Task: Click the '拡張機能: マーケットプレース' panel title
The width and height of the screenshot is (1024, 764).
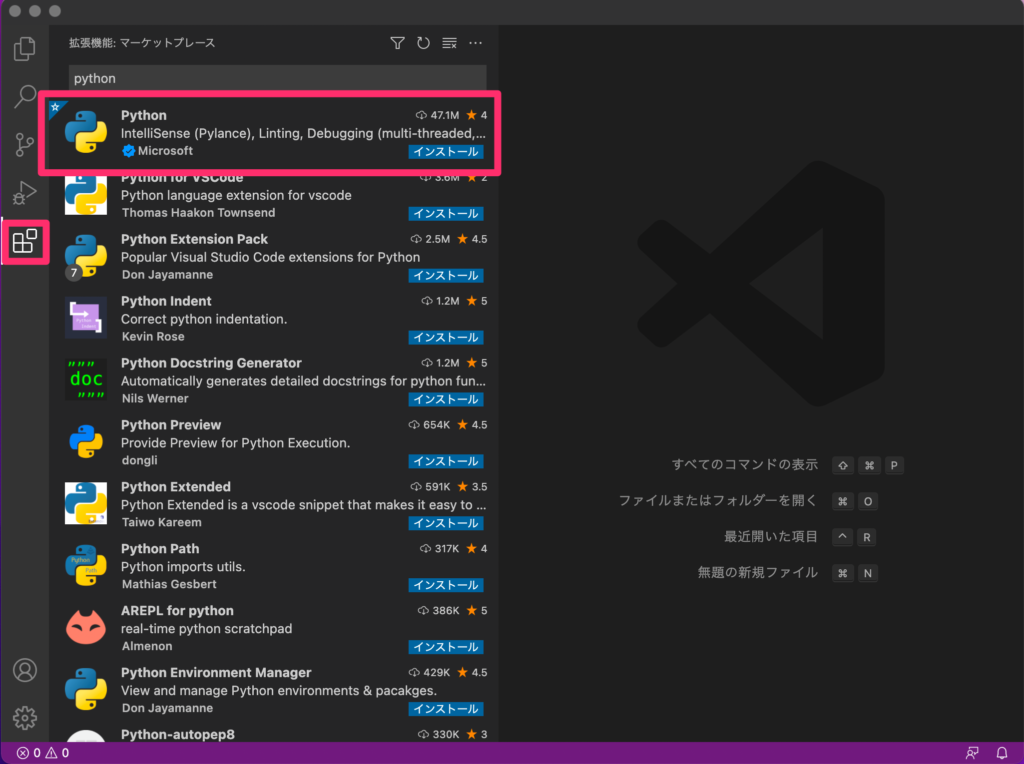Action: click(142, 43)
